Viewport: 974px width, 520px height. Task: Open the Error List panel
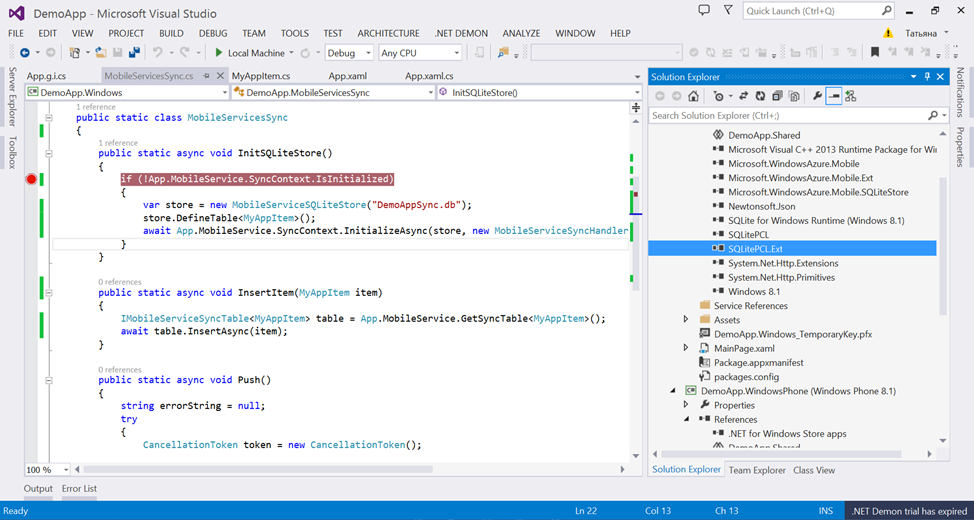79,489
